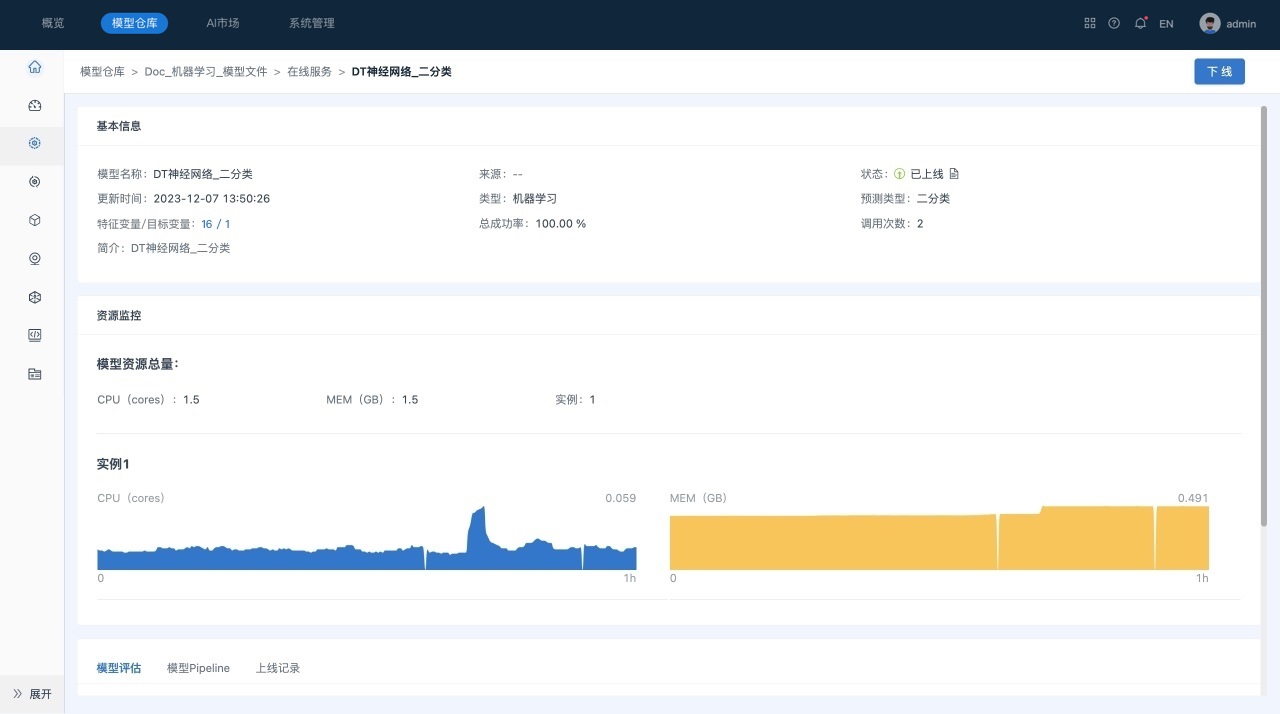Click the help question mark icon
This screenshot has height=714, width=1280.
(1114, 23)
